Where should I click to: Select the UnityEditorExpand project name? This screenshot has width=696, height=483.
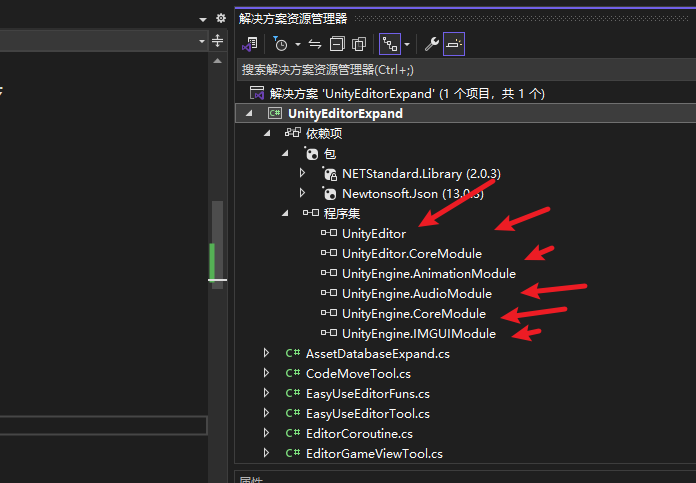click(345, 114)
